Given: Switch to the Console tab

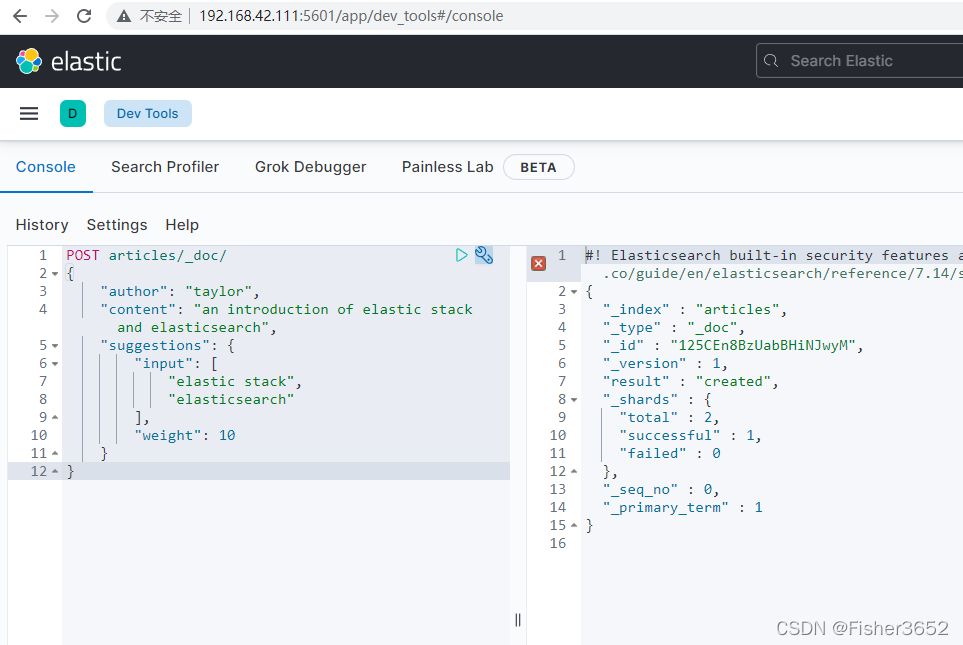Looking at the screenshot, I should pos(45,167).
